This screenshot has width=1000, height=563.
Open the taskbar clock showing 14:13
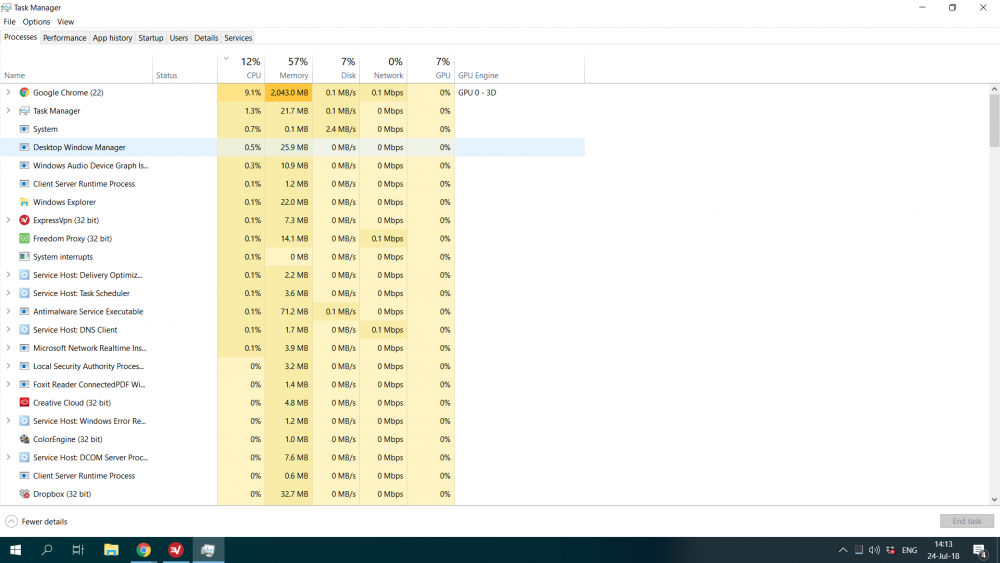tap(943, 550)
